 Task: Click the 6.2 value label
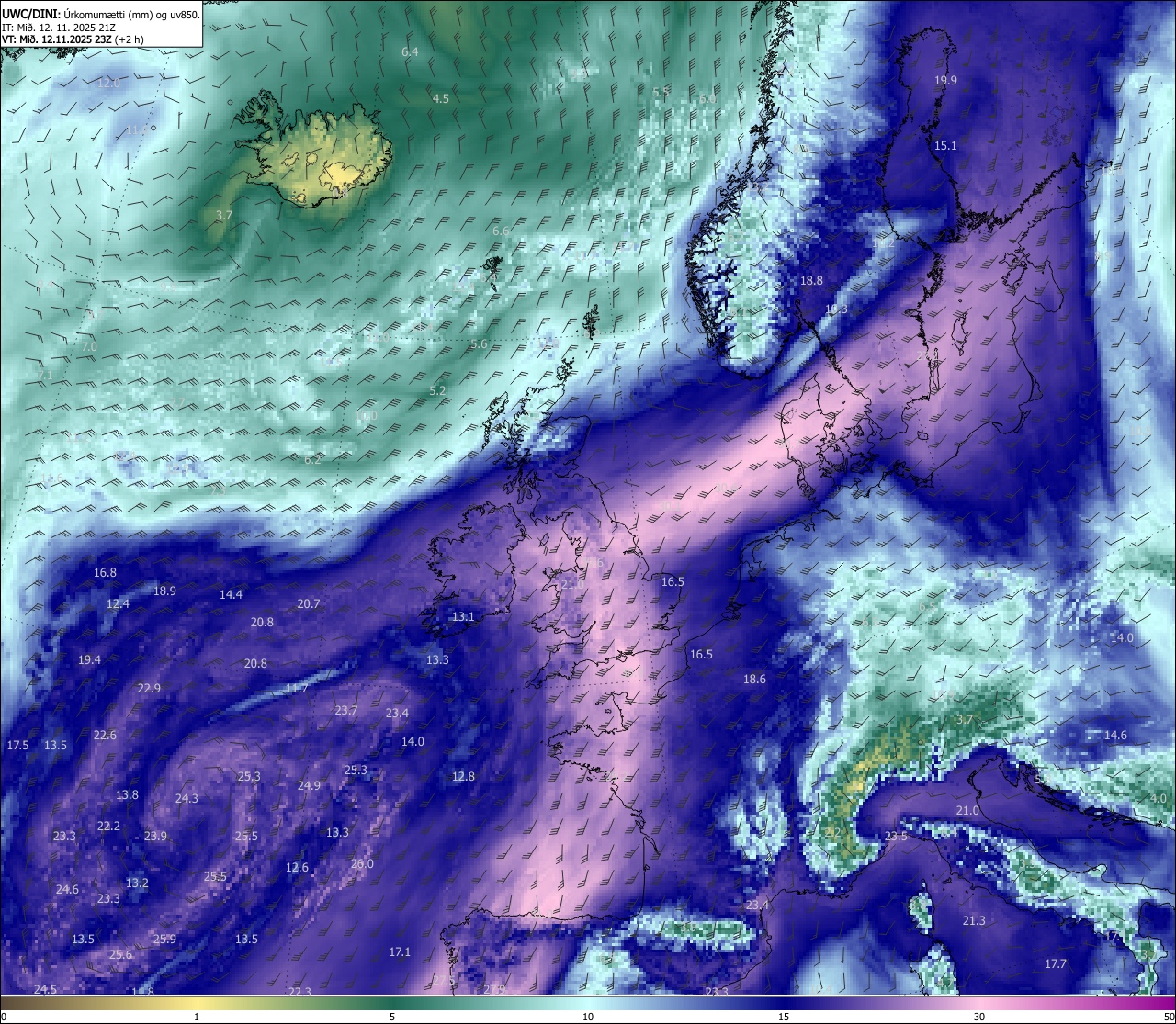(312, 460)
